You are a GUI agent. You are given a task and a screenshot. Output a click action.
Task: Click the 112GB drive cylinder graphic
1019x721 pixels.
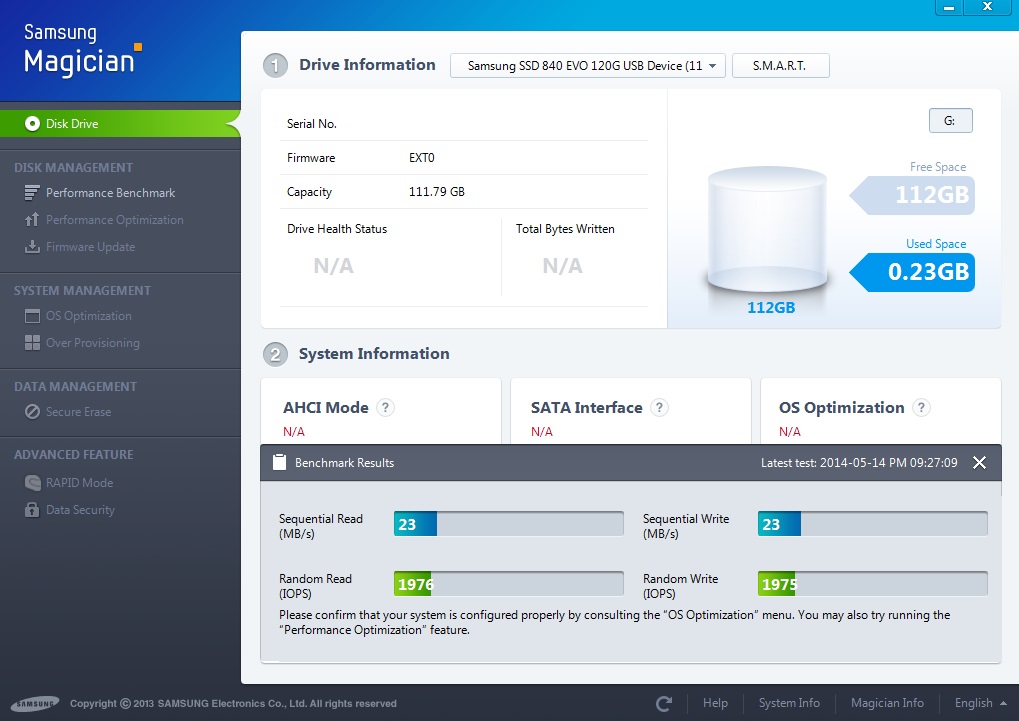[x=767, y=229]
